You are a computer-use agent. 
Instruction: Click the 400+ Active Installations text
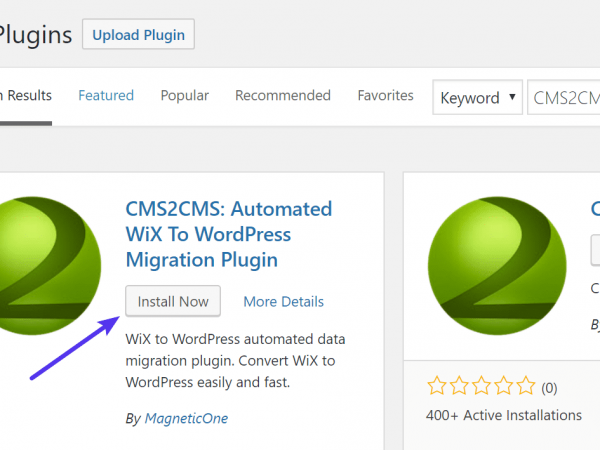(504, 415)
